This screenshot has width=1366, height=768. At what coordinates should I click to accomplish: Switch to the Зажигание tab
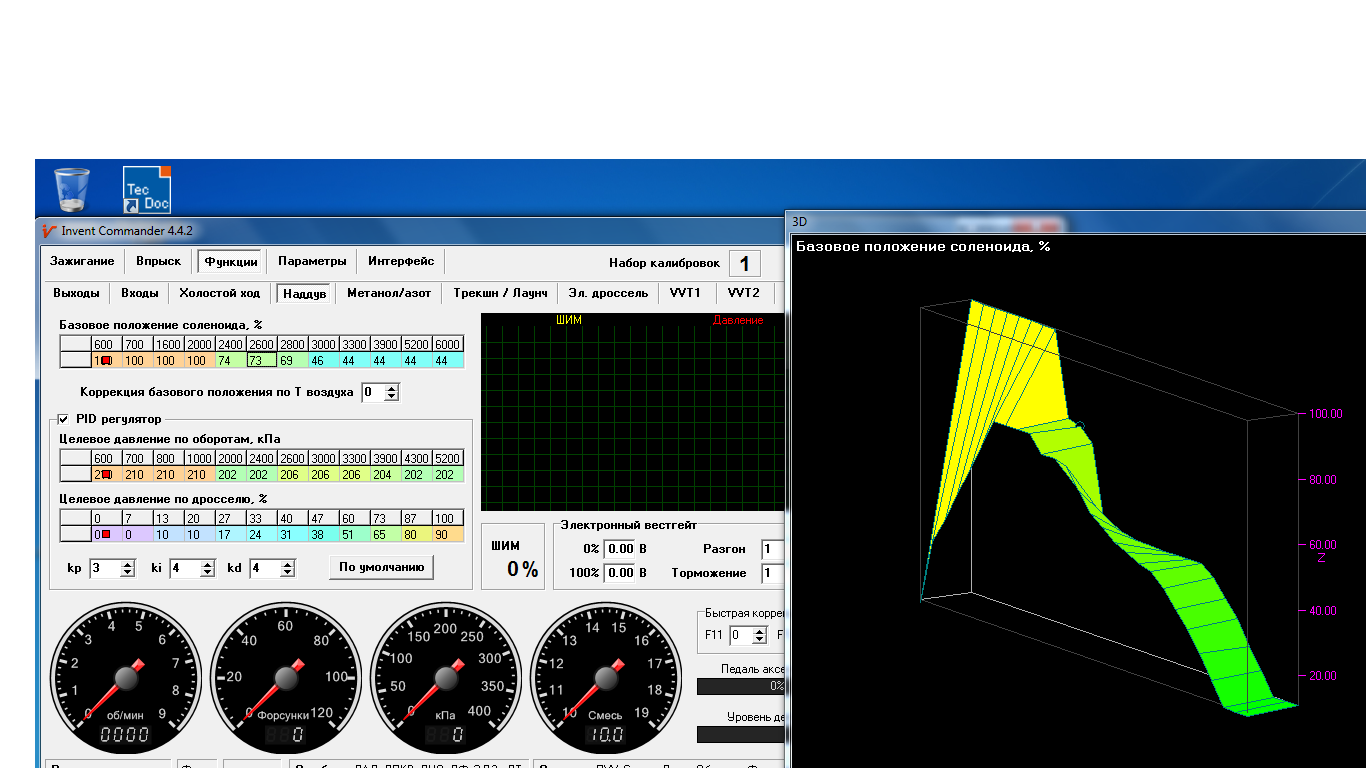click(82, 261)
